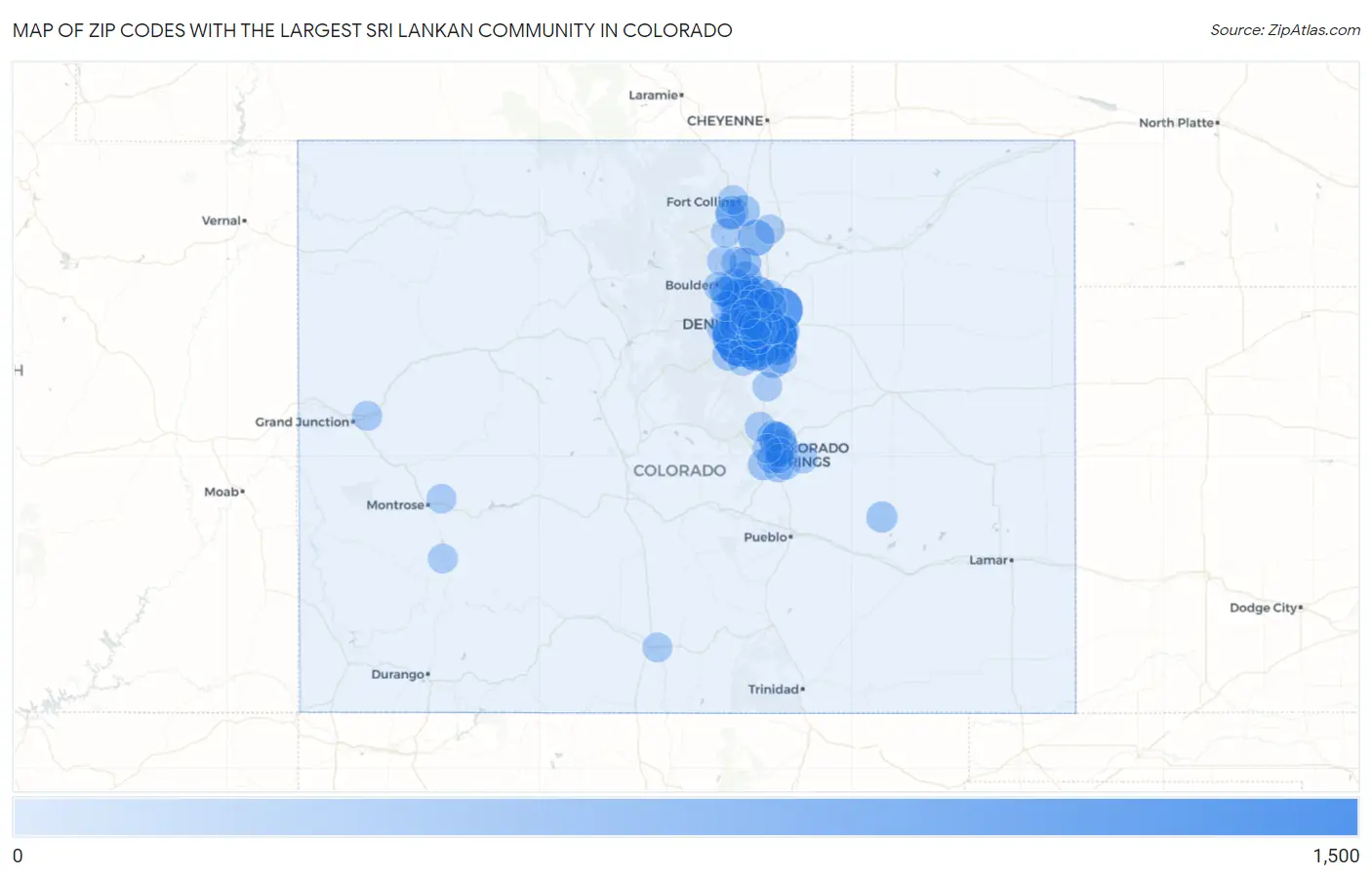
Task: Click the bubble northeast of Durango
Action: [657, 647]
